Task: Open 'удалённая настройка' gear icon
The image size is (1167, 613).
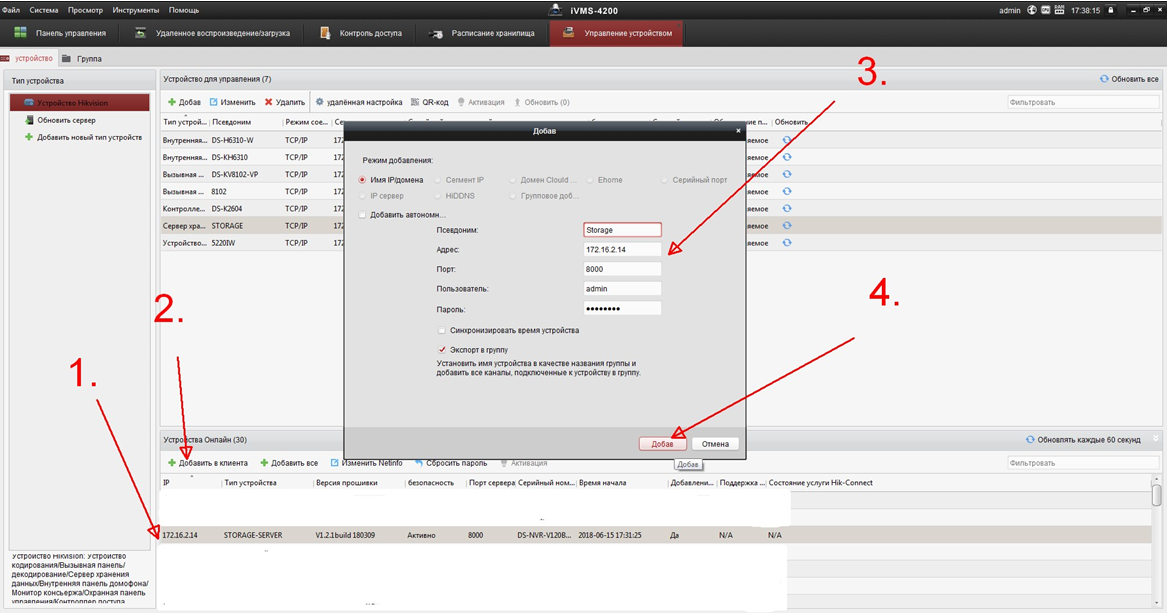Action: click(320, 102)
